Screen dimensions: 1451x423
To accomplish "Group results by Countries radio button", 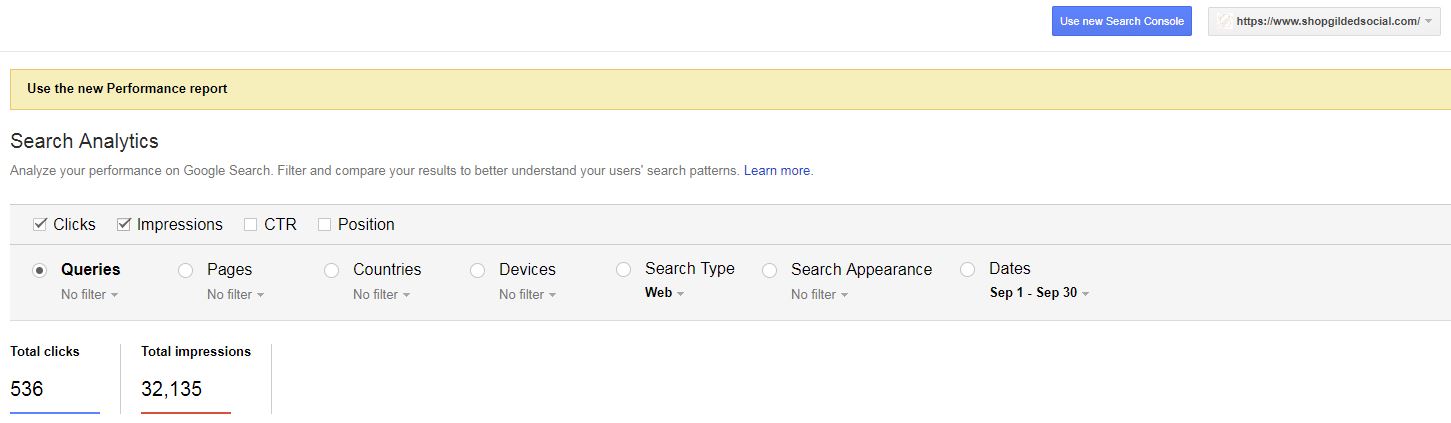I will [x=332, y=270].
